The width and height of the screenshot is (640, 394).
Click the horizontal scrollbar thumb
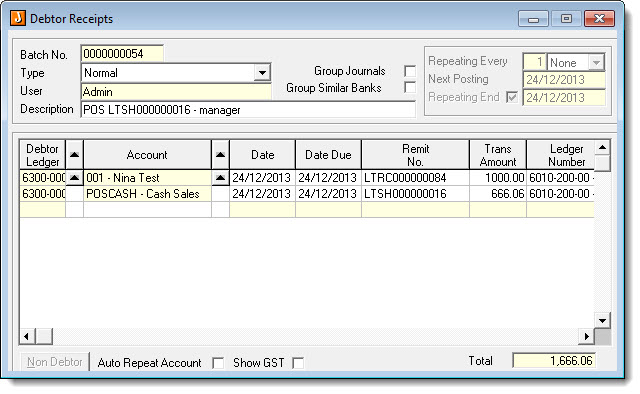tap(44, 336)
